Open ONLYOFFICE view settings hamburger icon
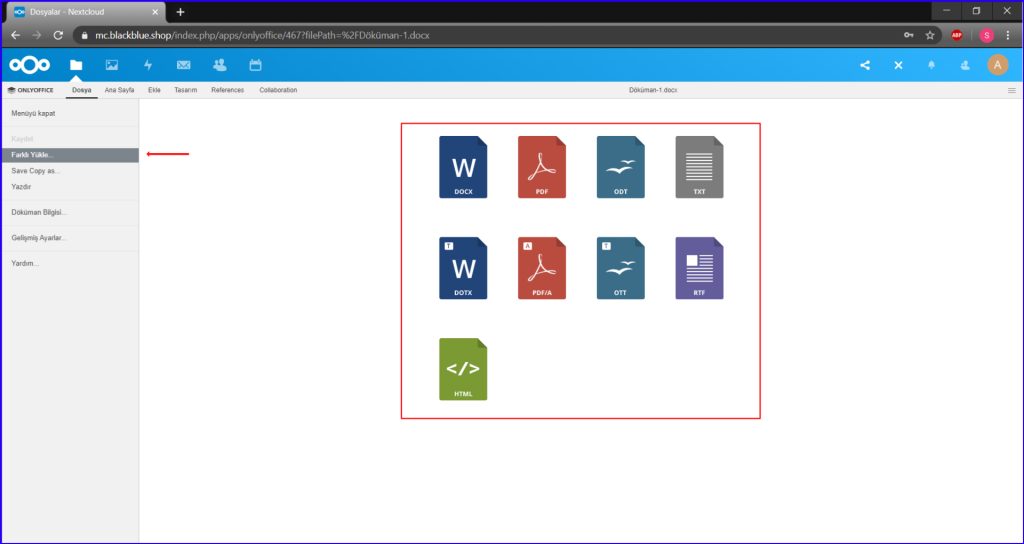This screenshot has height=544, width=1024. (1012, 90)
